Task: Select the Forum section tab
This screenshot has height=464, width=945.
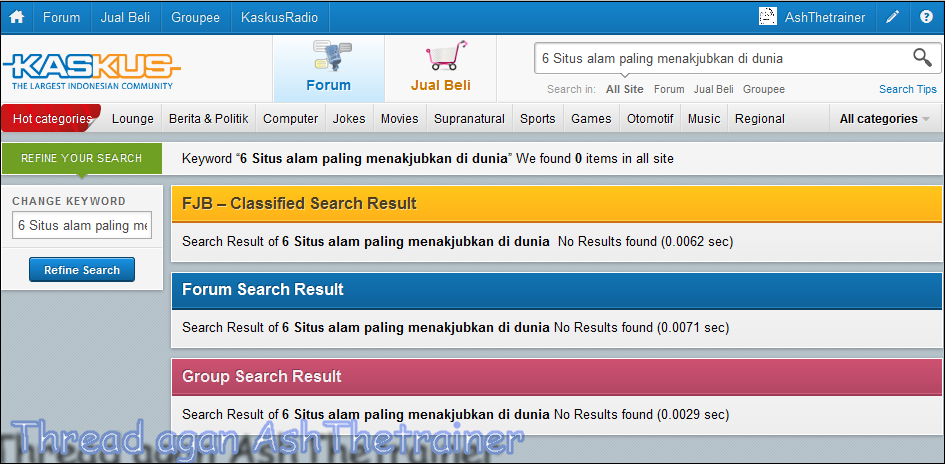Action: (x=328, y=68)
